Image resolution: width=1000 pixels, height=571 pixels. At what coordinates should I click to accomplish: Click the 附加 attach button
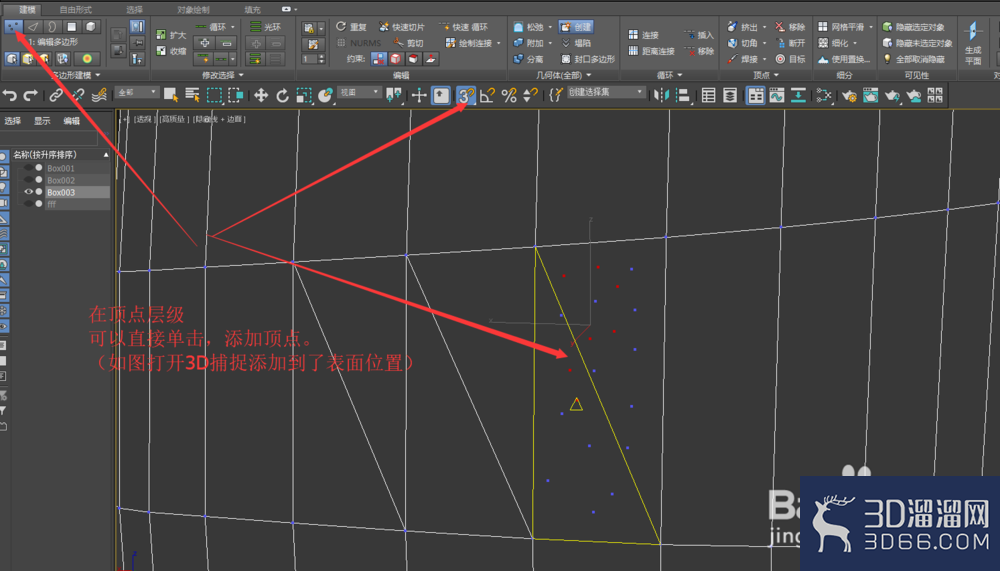coord(529,43)
